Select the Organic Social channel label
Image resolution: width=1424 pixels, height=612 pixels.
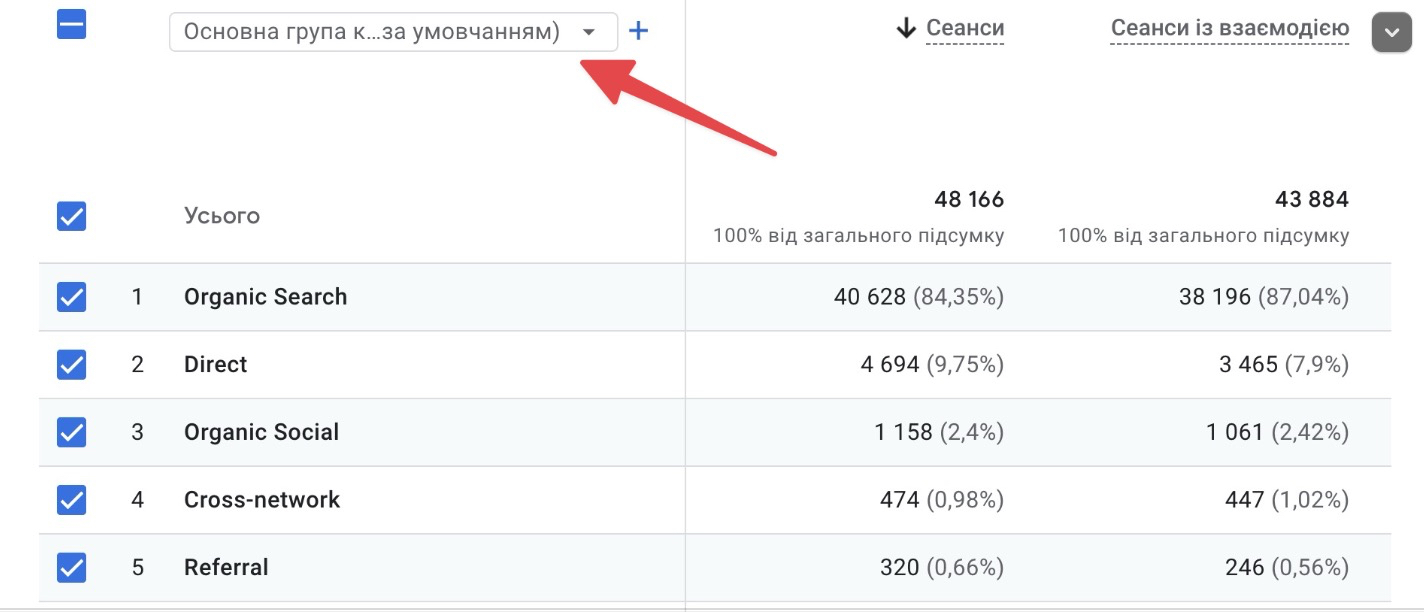click(261, 432)
